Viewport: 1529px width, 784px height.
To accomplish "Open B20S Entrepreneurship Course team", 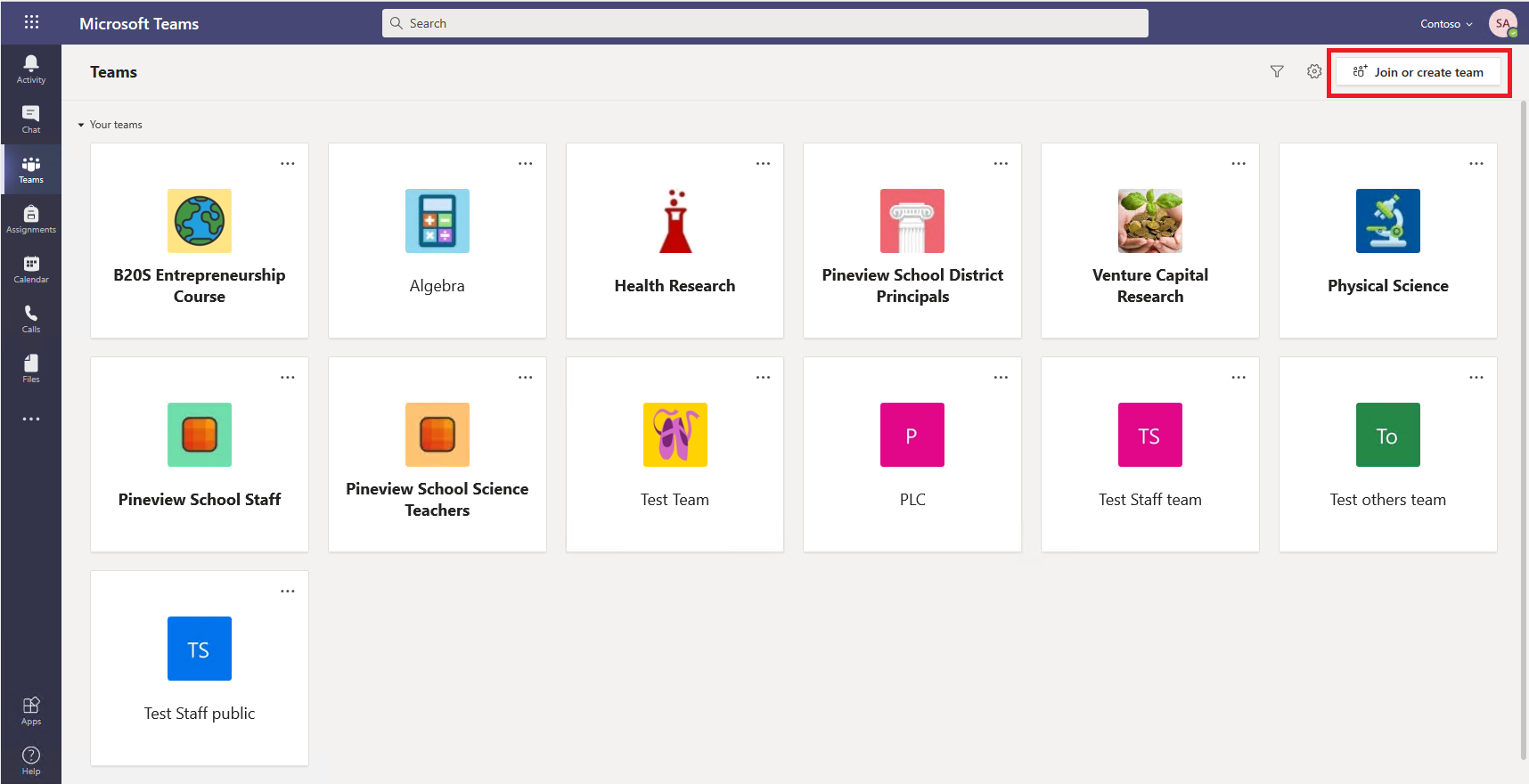I will click(200, 241).
